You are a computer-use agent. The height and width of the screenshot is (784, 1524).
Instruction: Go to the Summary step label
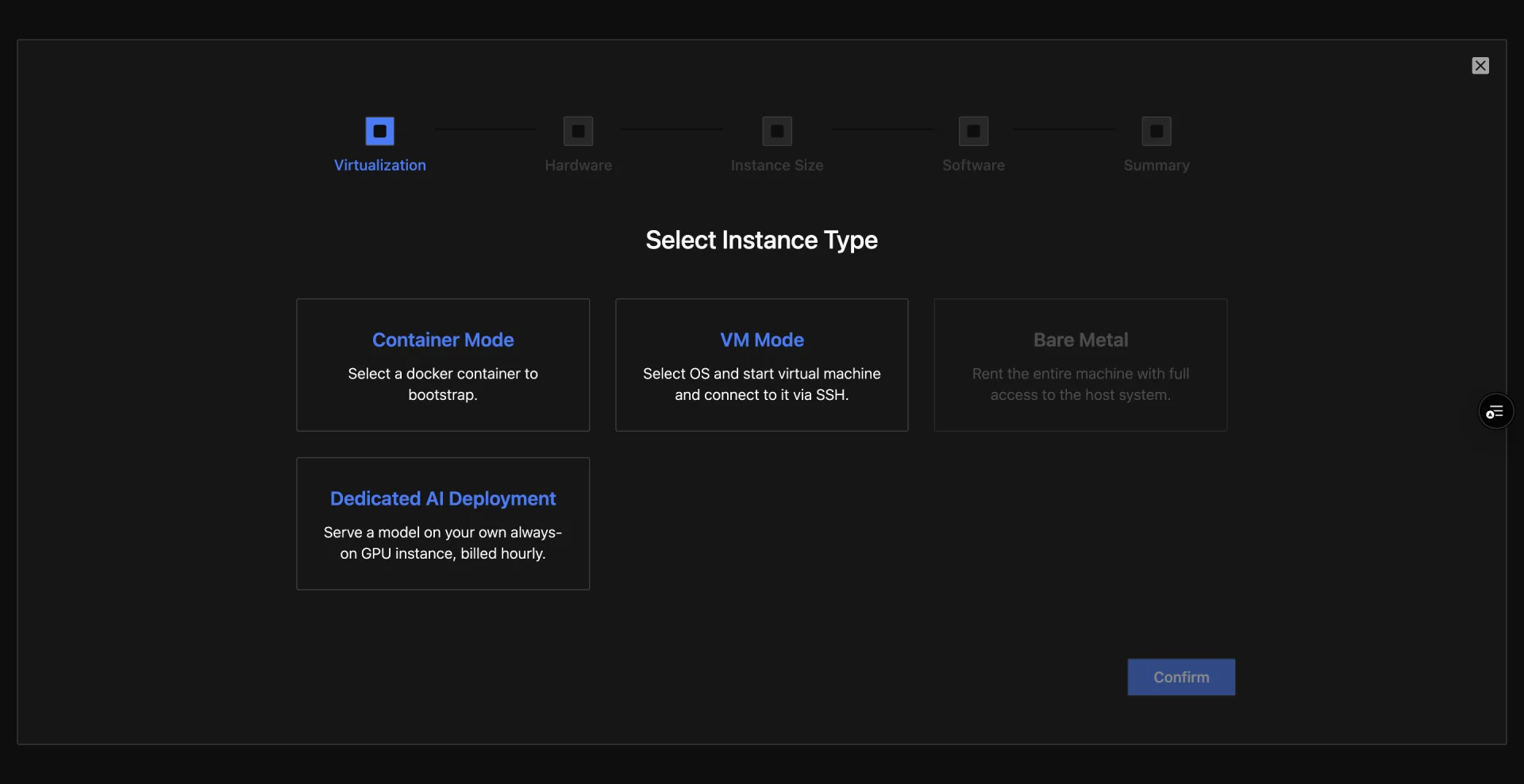click(x=1156, y=165)
